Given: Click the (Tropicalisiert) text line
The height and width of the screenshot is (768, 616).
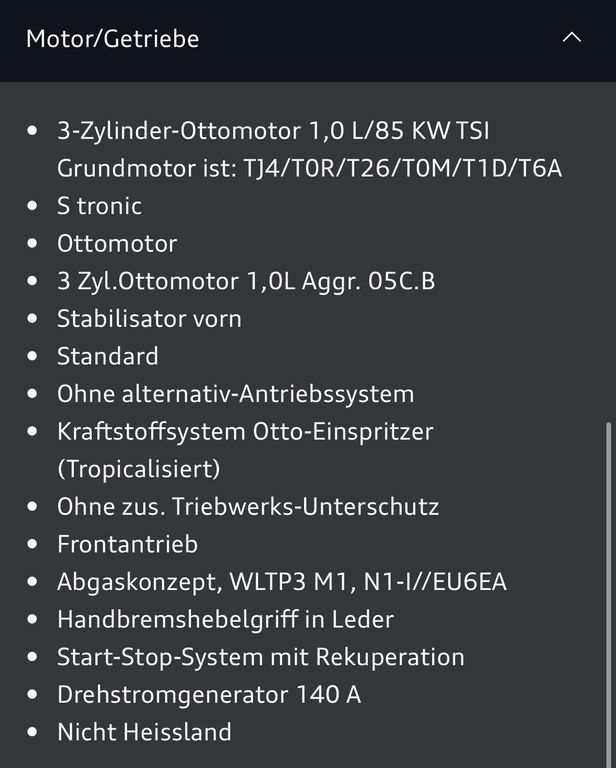Looking at the screenshot, I should [139, 469].
